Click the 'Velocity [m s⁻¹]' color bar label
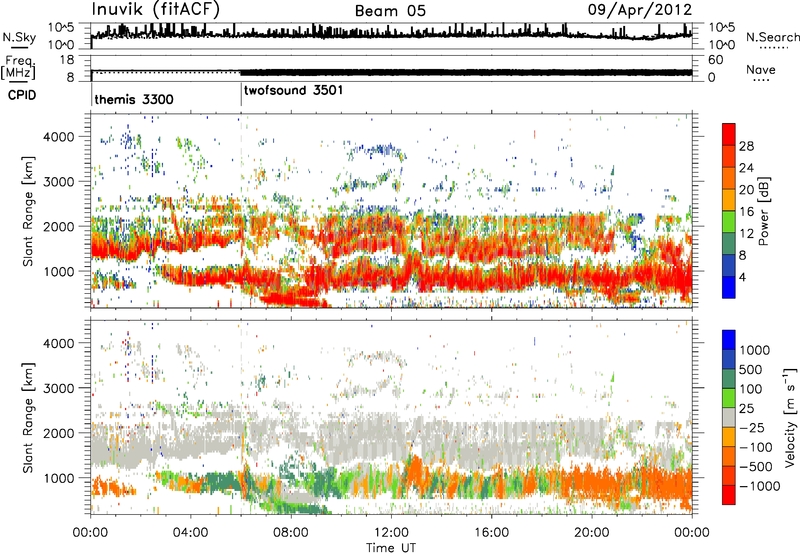The width and height of the screenshot is (800, 554). [x=790, y=417]
